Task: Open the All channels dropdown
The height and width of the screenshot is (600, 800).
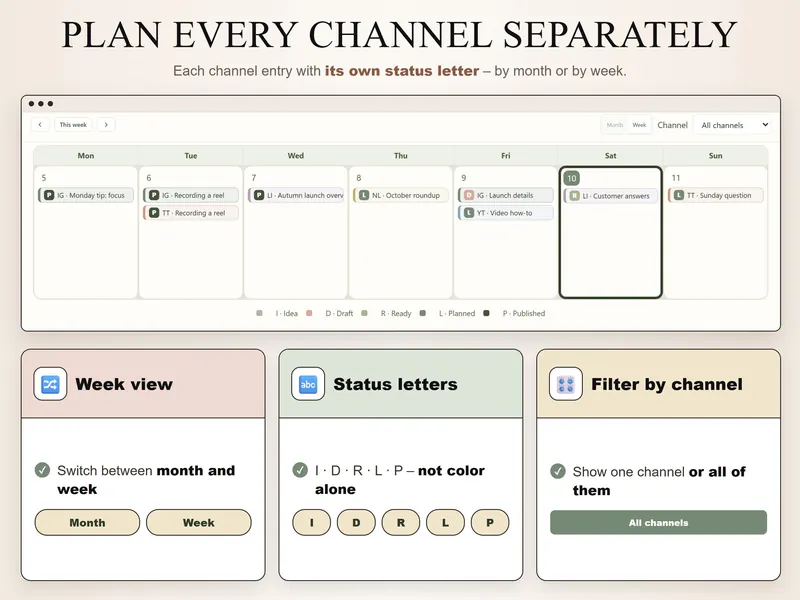Action: click(x=734, y=125)
